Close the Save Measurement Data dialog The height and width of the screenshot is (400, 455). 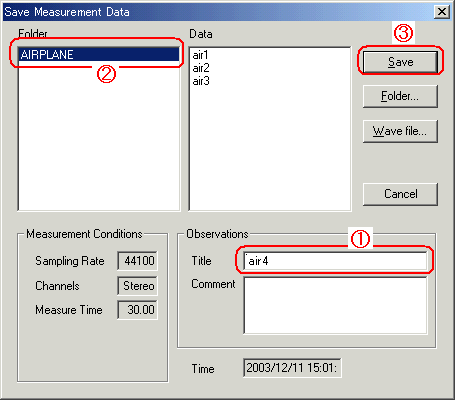(442, 12)
